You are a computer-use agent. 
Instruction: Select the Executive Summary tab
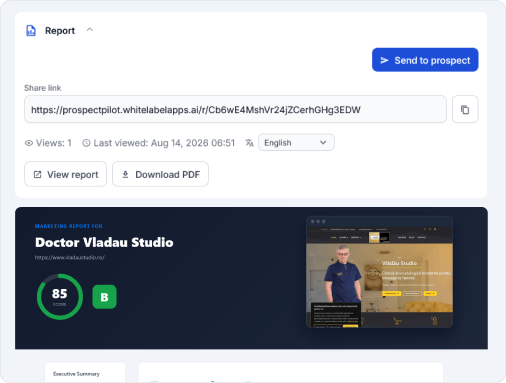76,374
